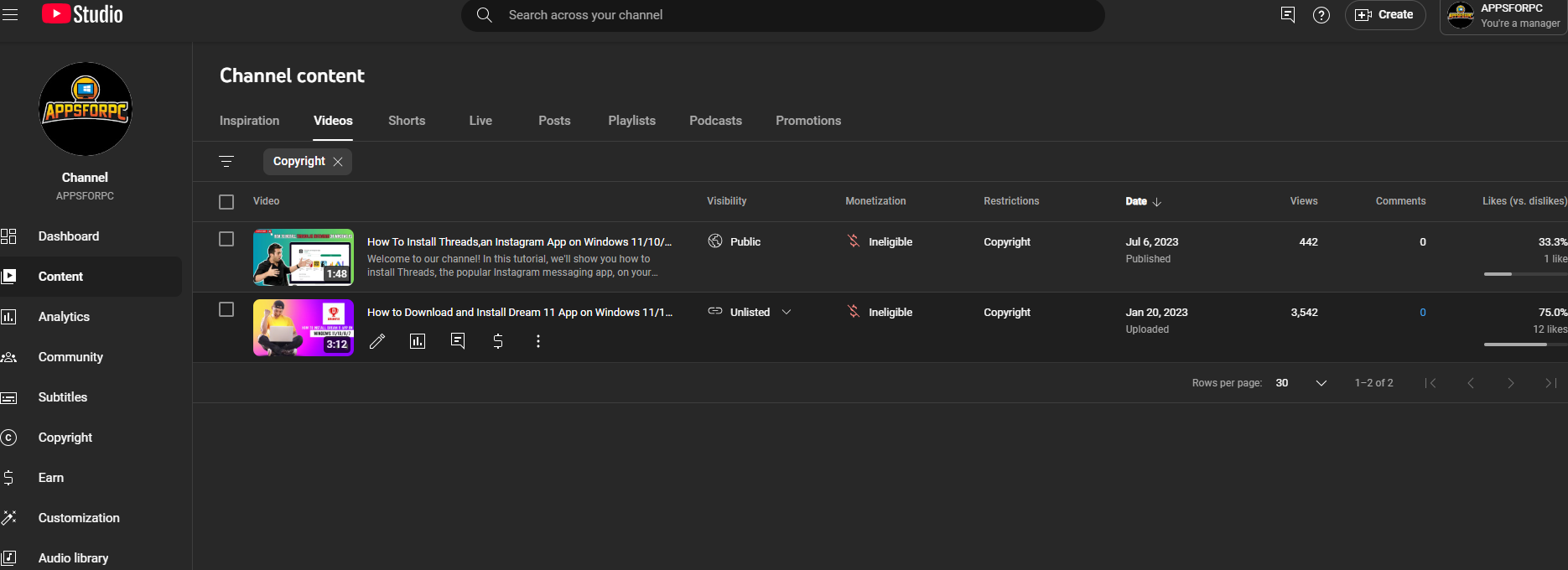This screenshot has width=1568, height=570.
Task: Sort by the Date column header
Action: (x=1143, y=201)
